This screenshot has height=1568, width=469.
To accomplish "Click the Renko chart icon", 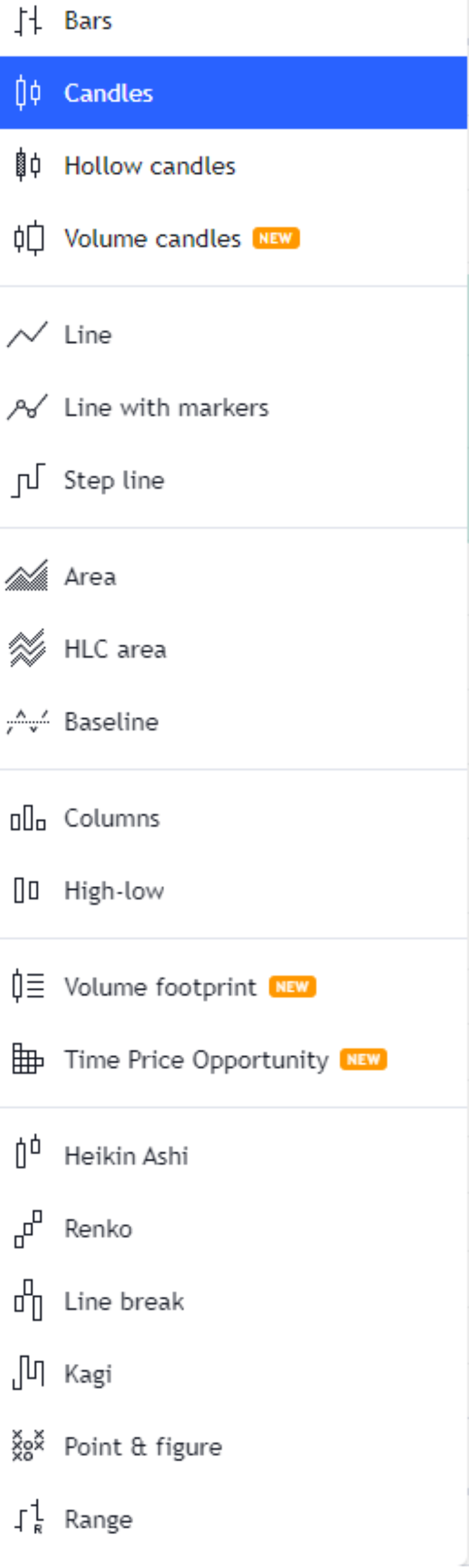I will pos(28,1228).
